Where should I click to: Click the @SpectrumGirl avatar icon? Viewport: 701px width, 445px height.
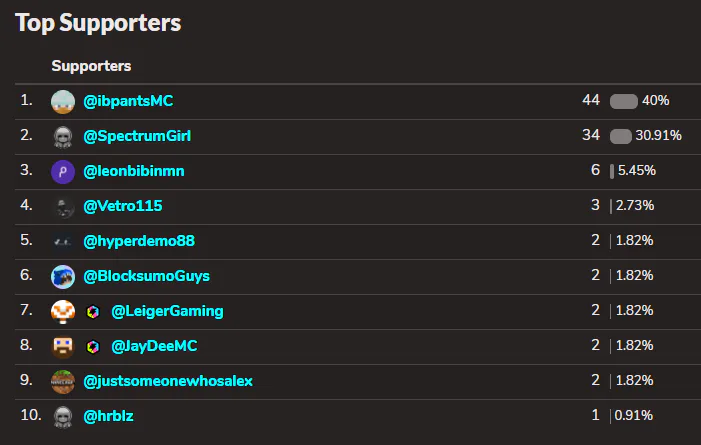pos(63,136)
